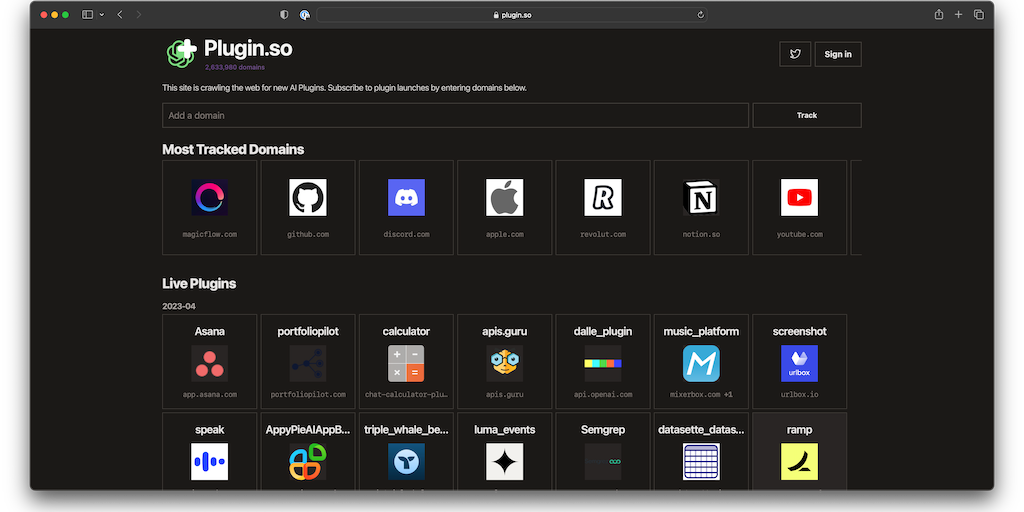Click the Track button
The height and width of the screenshot is (512, 1024).
point(807,115)
